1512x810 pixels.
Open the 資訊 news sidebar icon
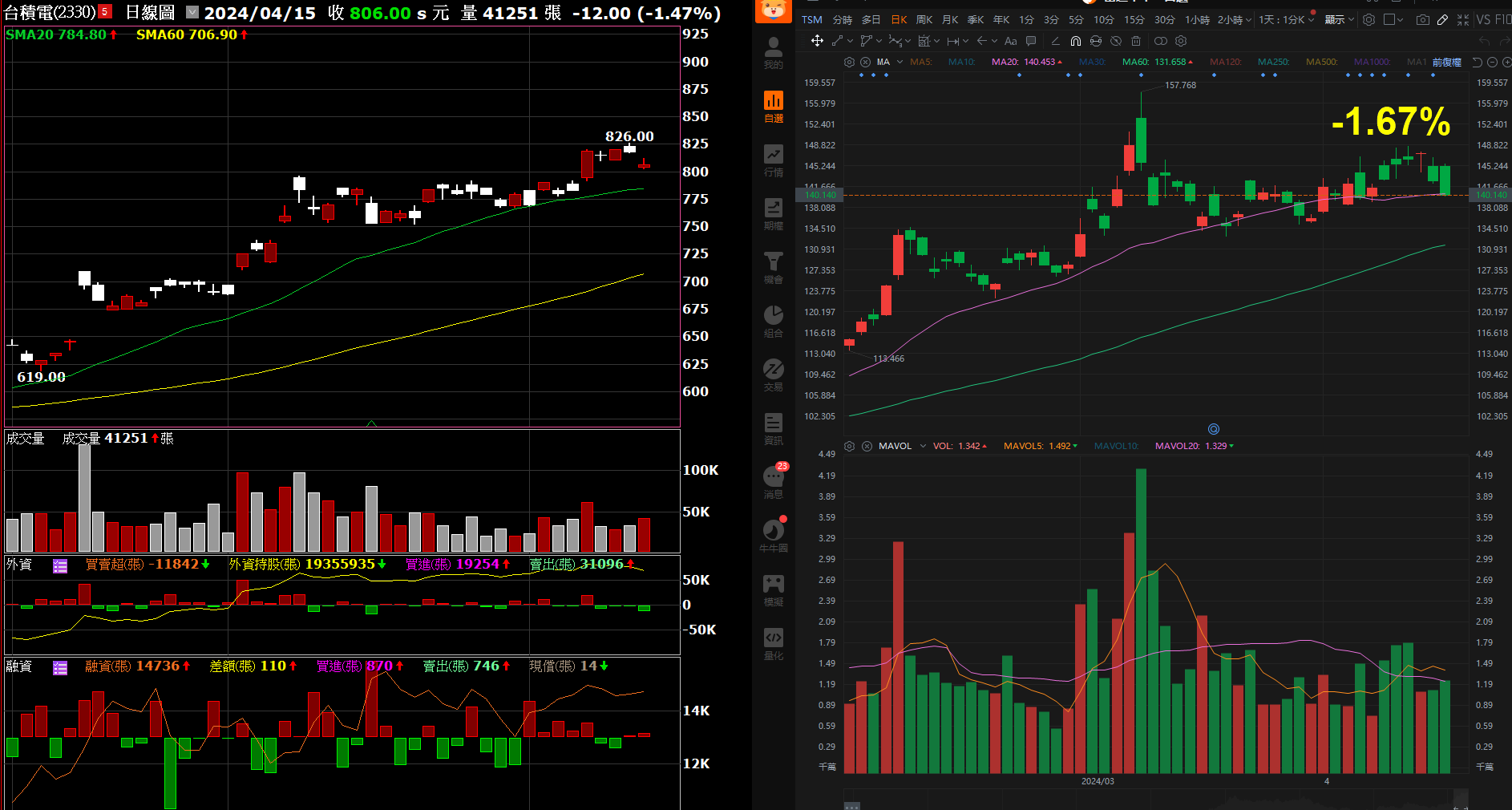[774, 429]
